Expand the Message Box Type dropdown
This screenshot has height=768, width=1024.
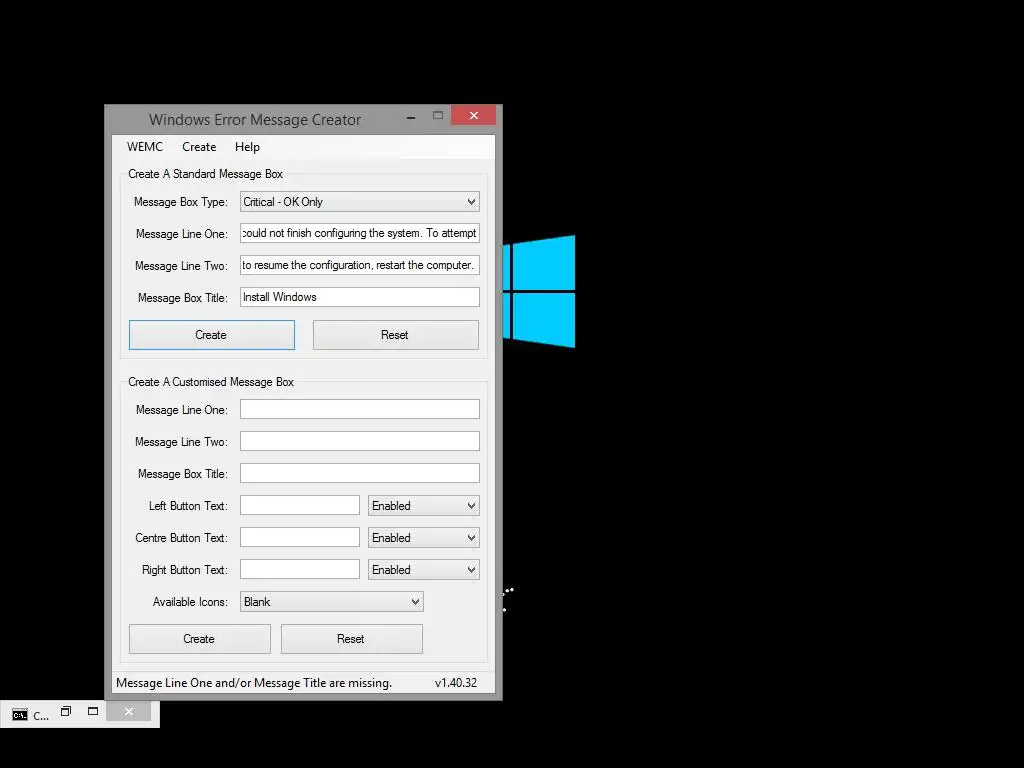359,202
